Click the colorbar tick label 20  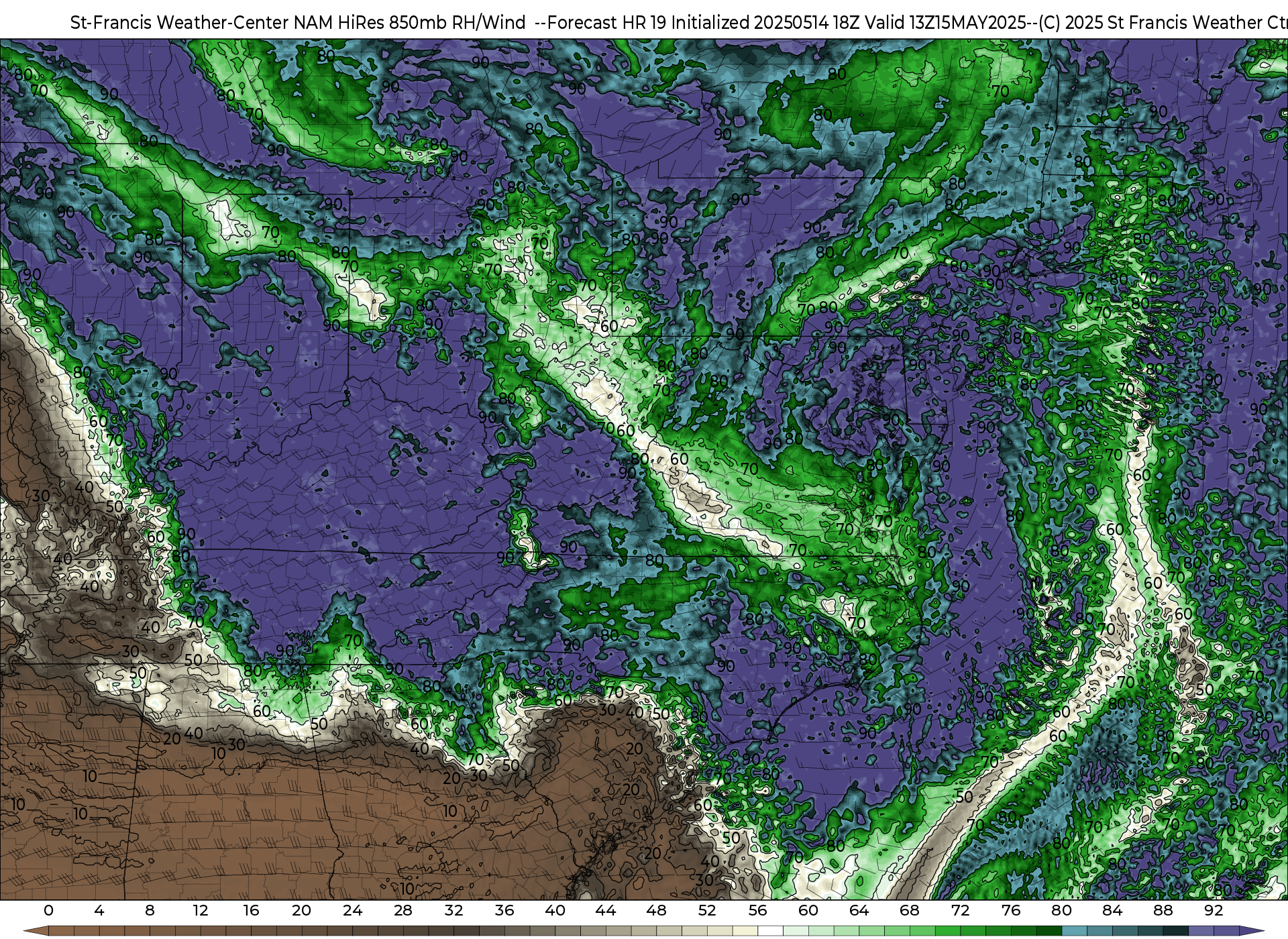pos(302,910)
